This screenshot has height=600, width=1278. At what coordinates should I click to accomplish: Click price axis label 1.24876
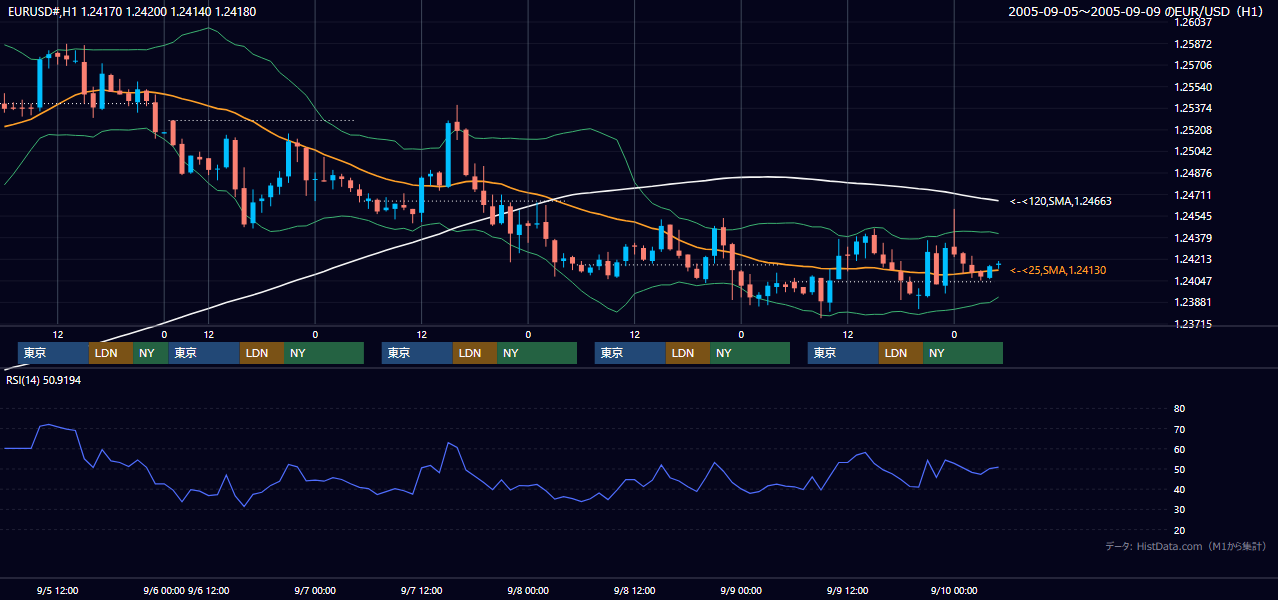point(1193,173)
